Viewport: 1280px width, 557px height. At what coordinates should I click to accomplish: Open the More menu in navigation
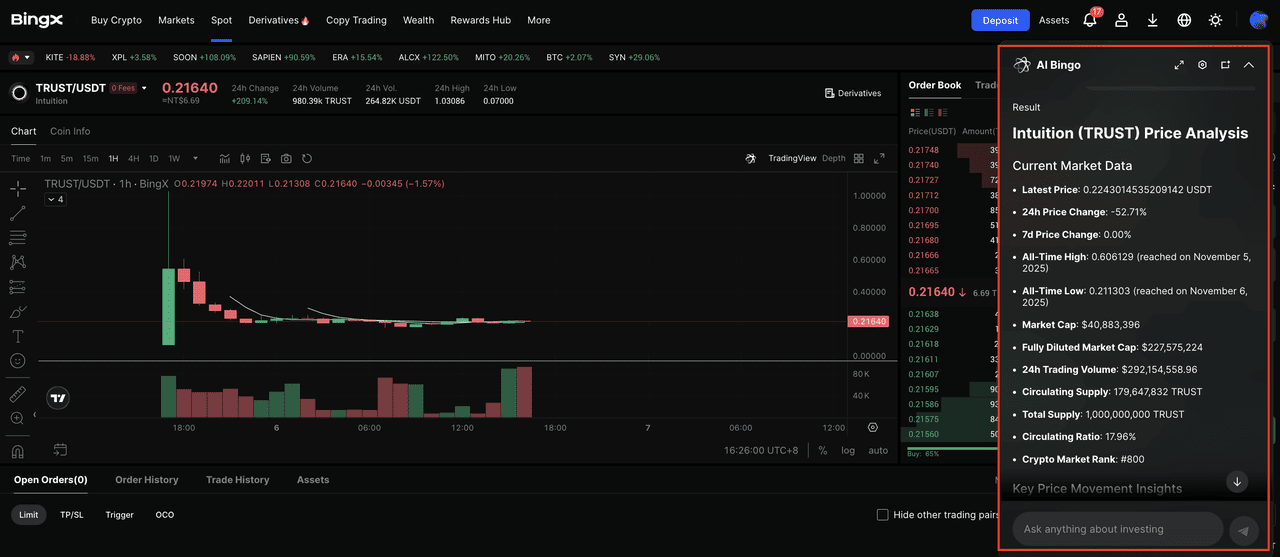point(538,20)
